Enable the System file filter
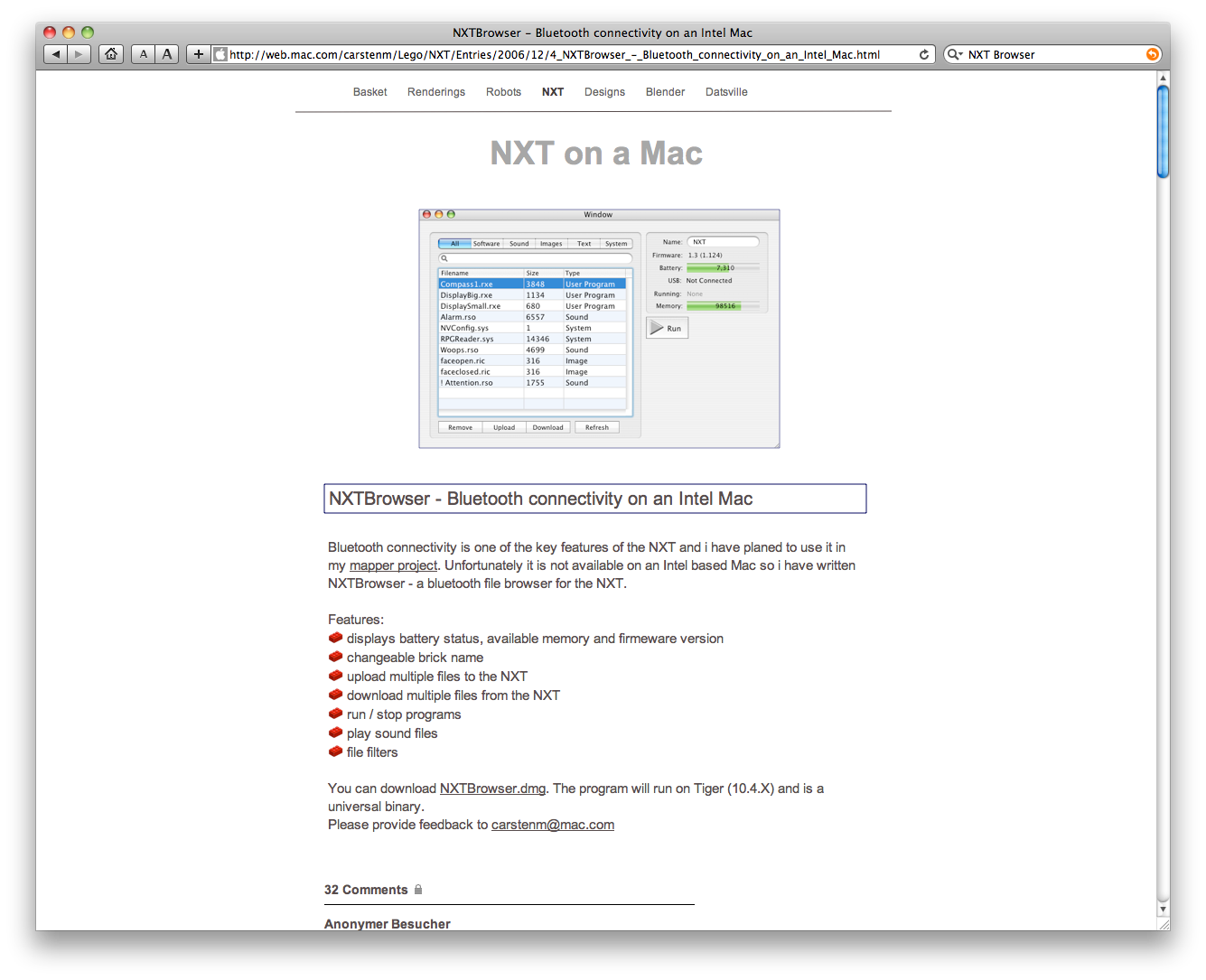Screen dimensions: 1206x980 coord(616,243)
